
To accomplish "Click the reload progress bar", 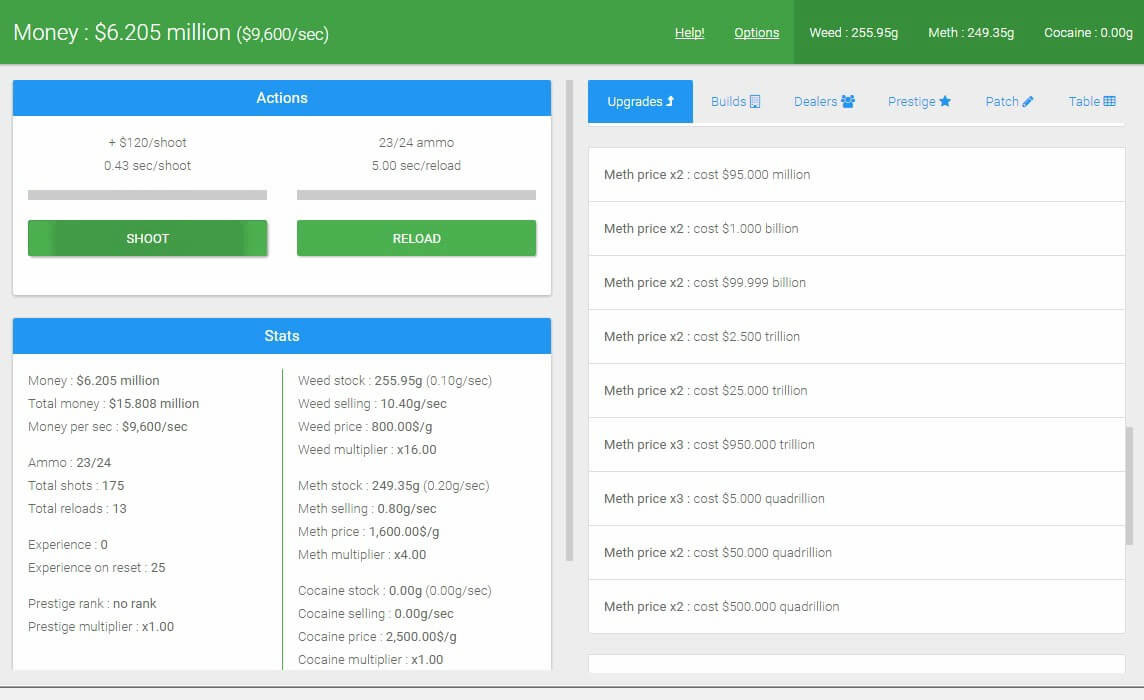I will [416, 195].
